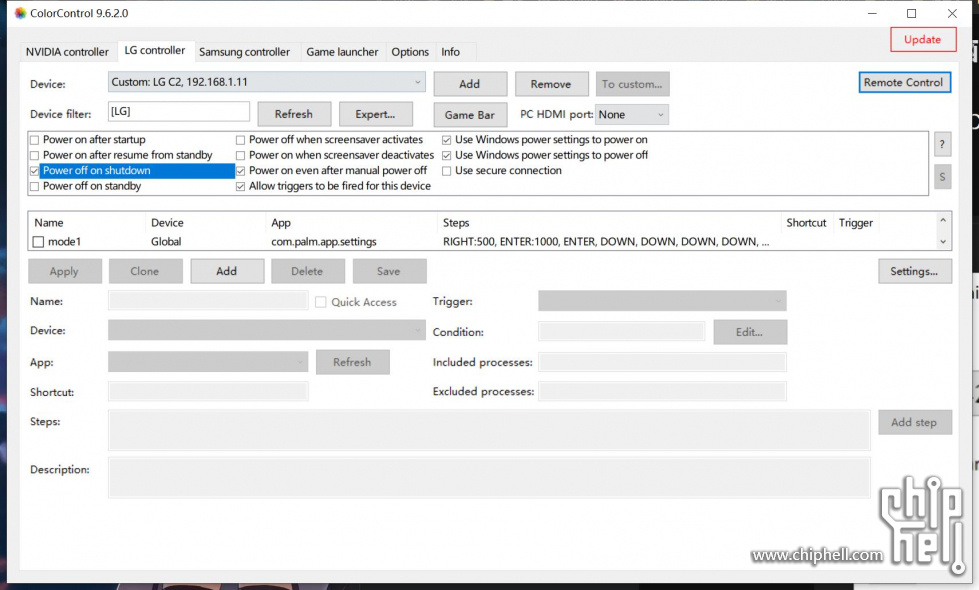Toggle Use Windows power settings to power off
This screenshot has height=590, width=979.
[x=446, y=155]
